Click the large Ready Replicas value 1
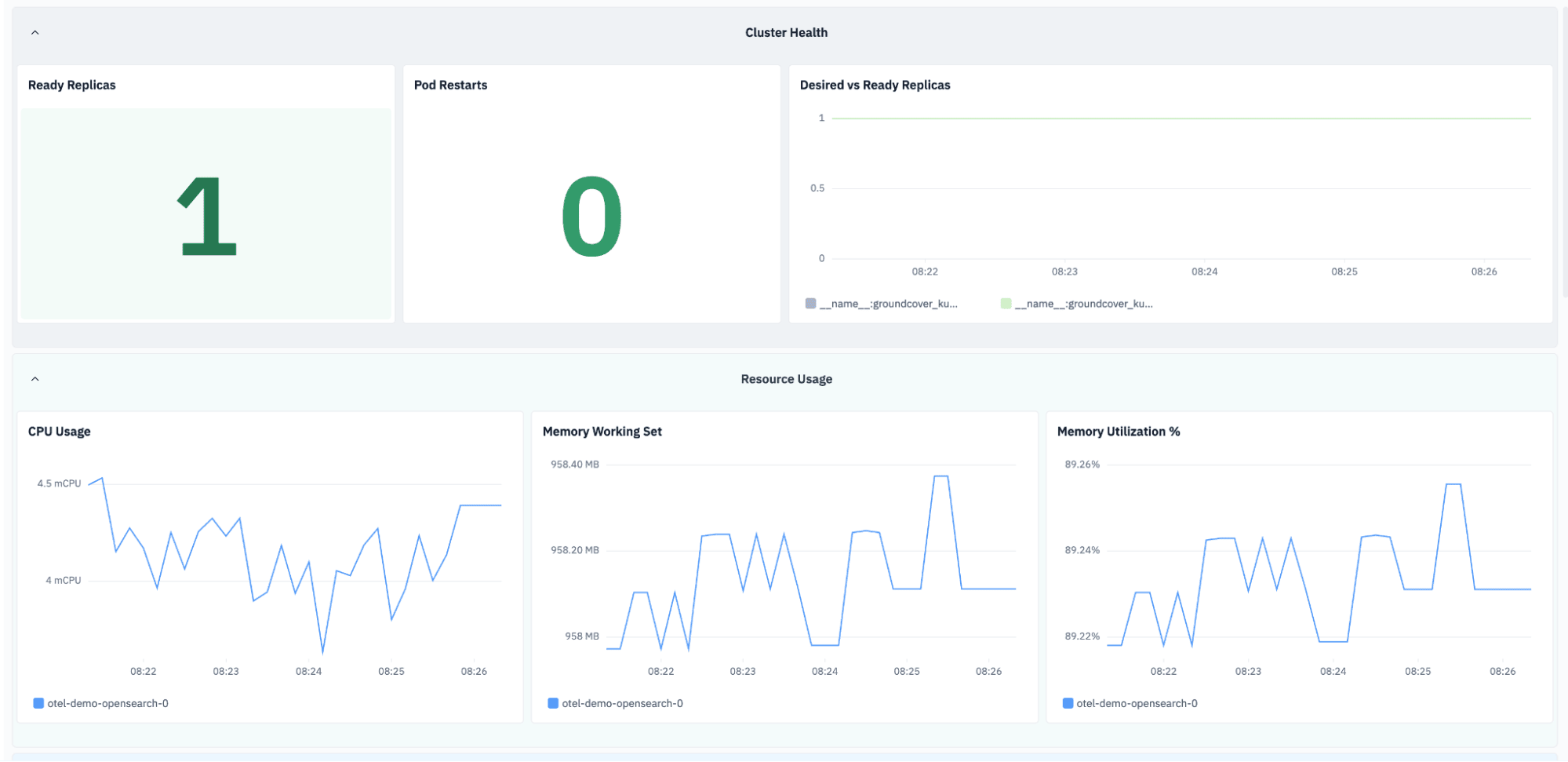Viewport: 1568px width, 762px height. point(207,216)
